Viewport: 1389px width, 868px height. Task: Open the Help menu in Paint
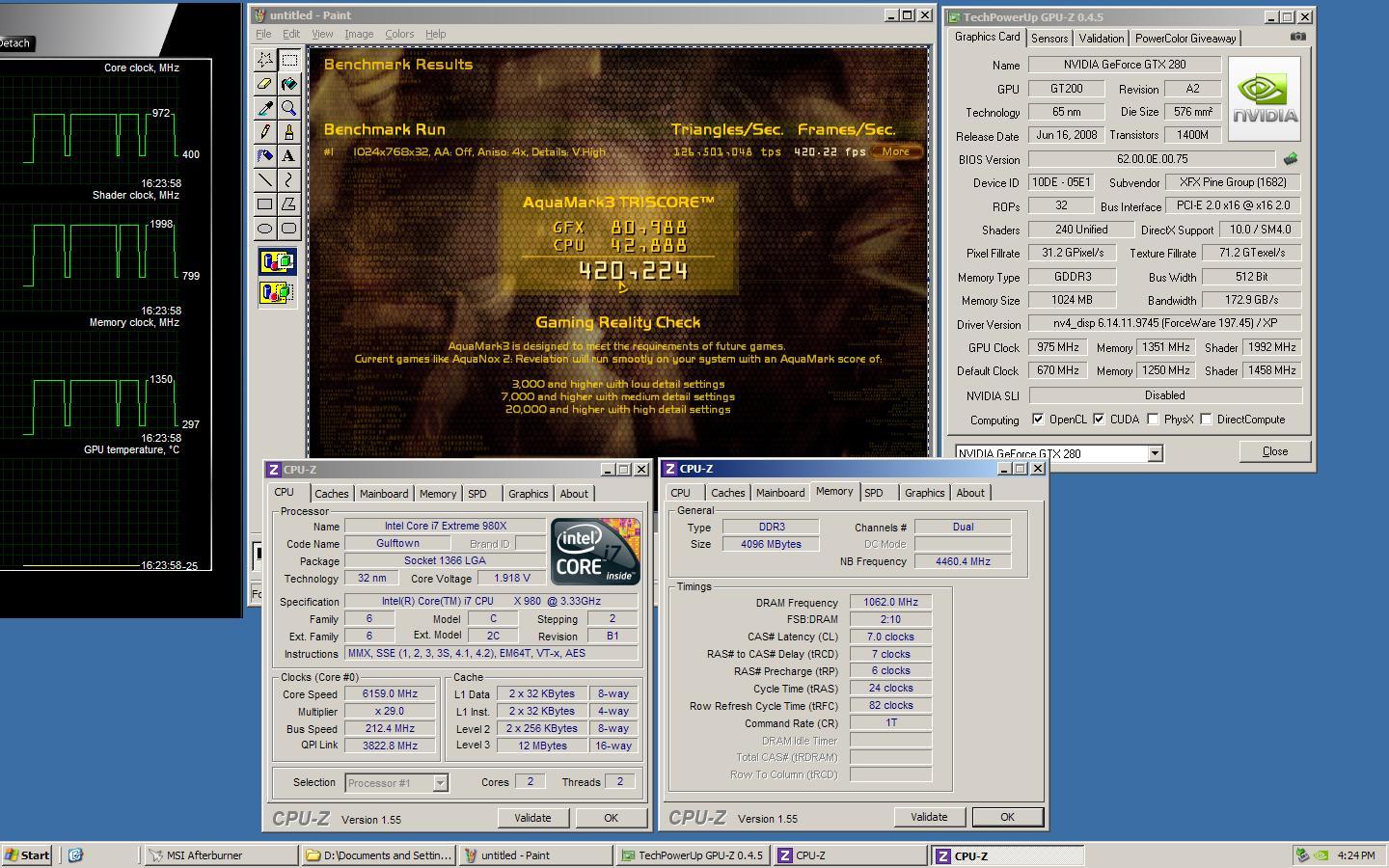pyautogui.click(x=436, y=34)
